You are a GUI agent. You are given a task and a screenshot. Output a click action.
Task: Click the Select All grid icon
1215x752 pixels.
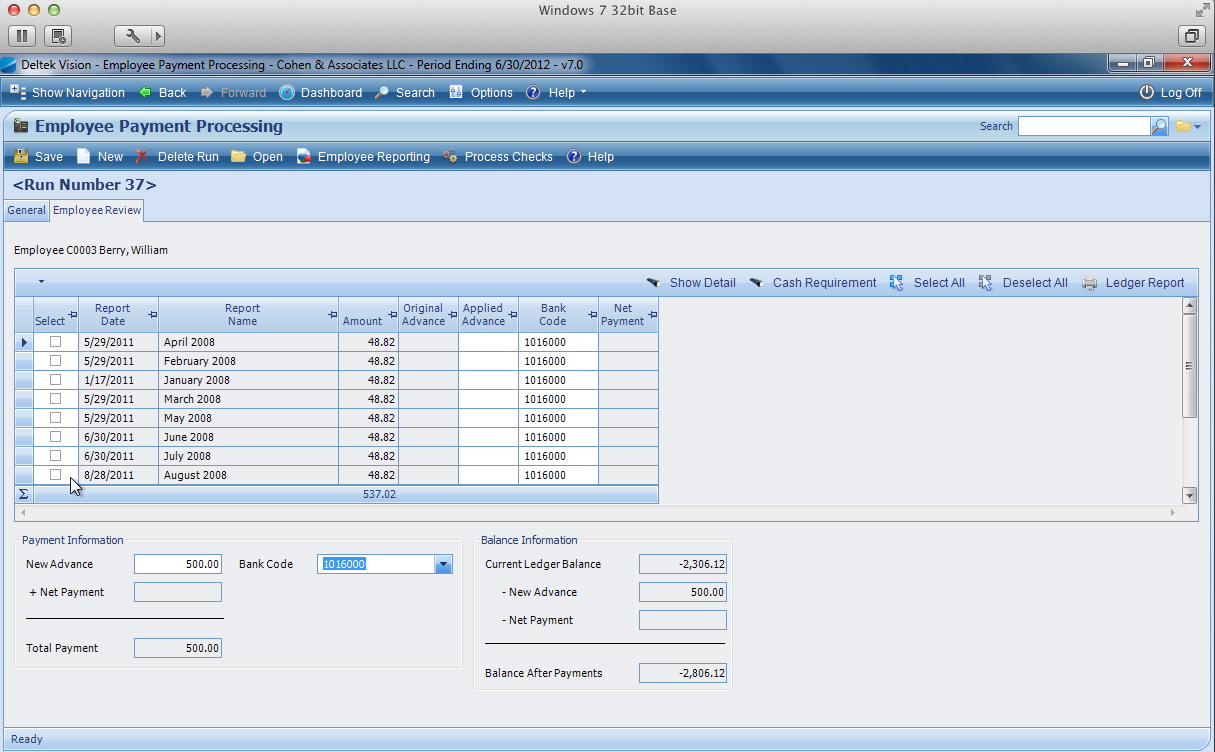coord(897,283)
